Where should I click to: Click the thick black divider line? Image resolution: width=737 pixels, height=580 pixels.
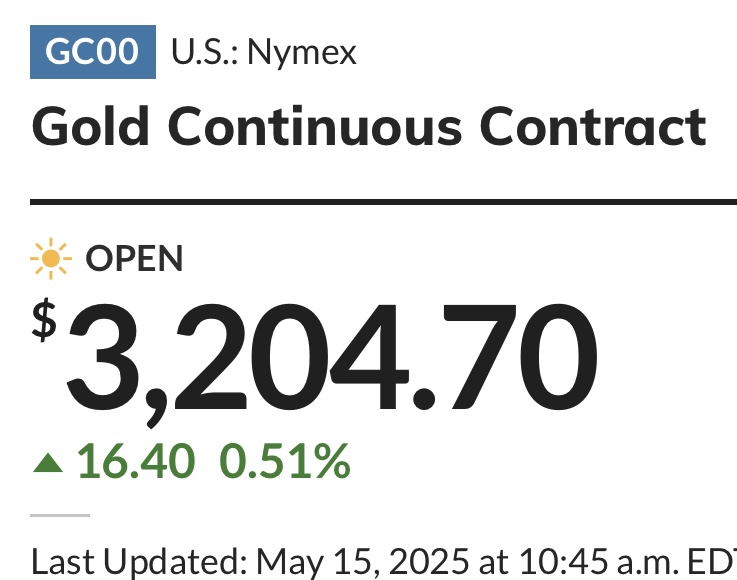384,202
